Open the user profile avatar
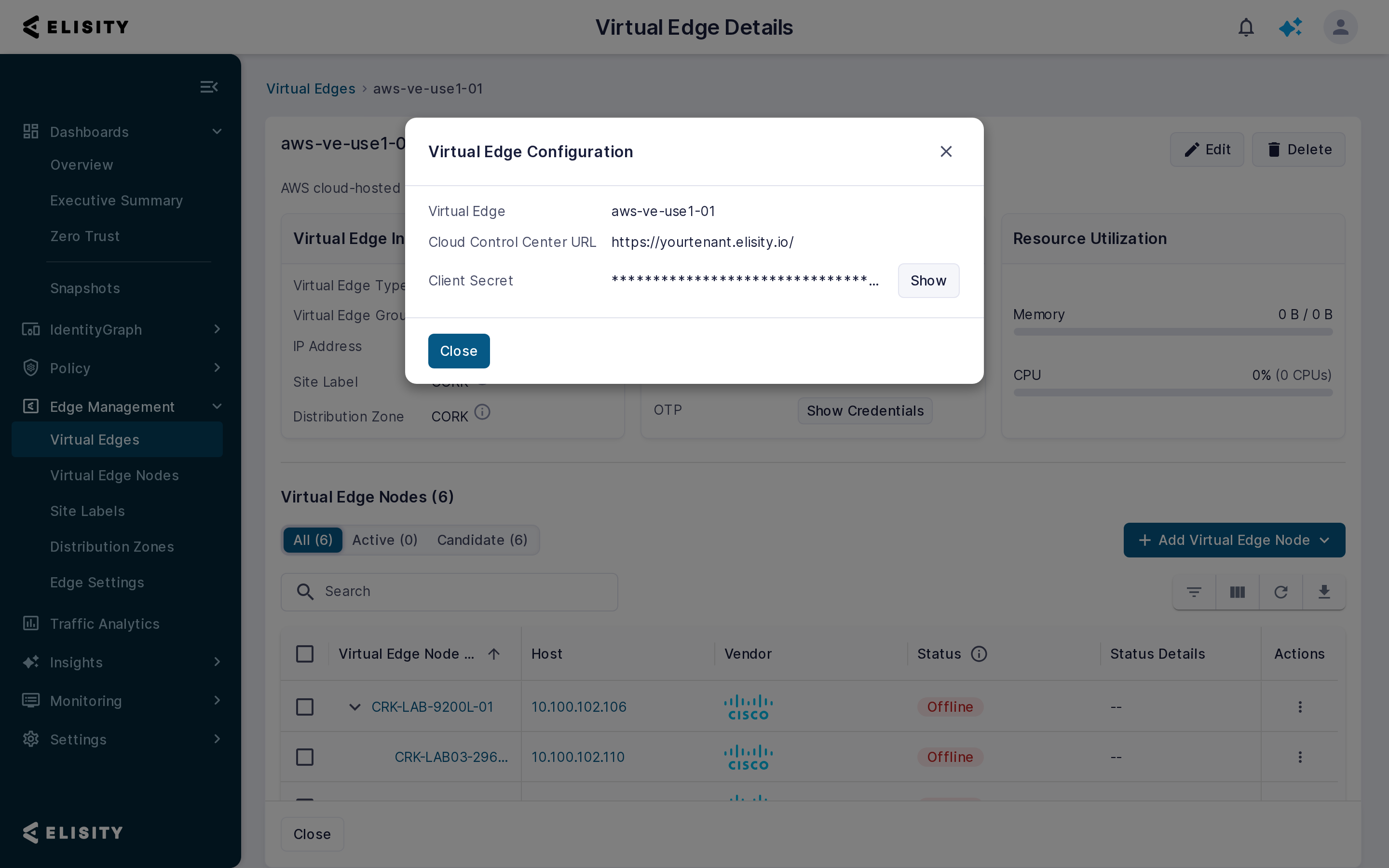This screenshot has width=1389, height=868. click(x=1340, y=27)
